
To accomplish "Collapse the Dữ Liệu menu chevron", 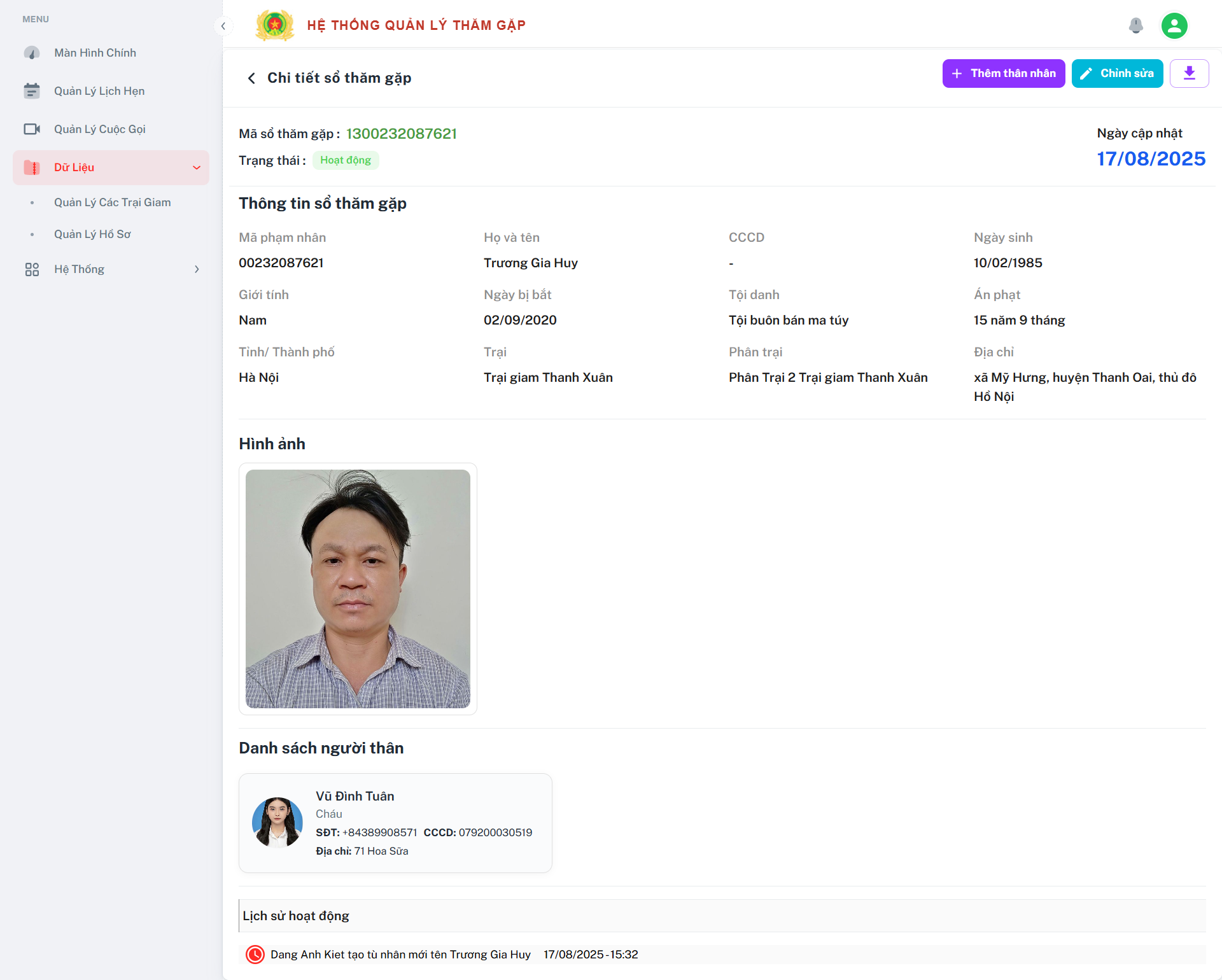I will 197,167.
